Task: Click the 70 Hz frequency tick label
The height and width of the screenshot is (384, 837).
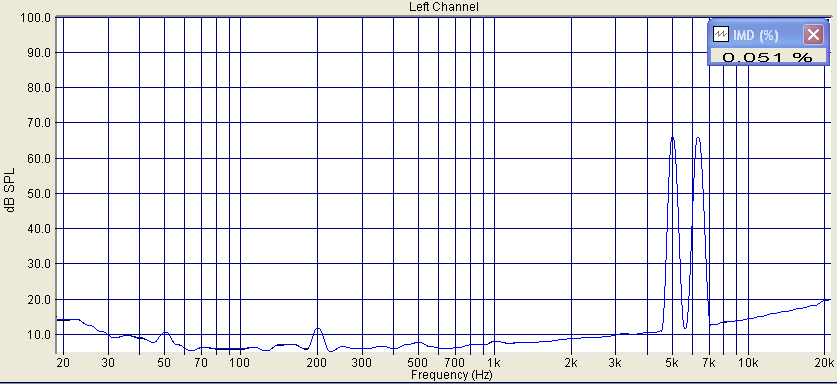Action: coord(201,364)
